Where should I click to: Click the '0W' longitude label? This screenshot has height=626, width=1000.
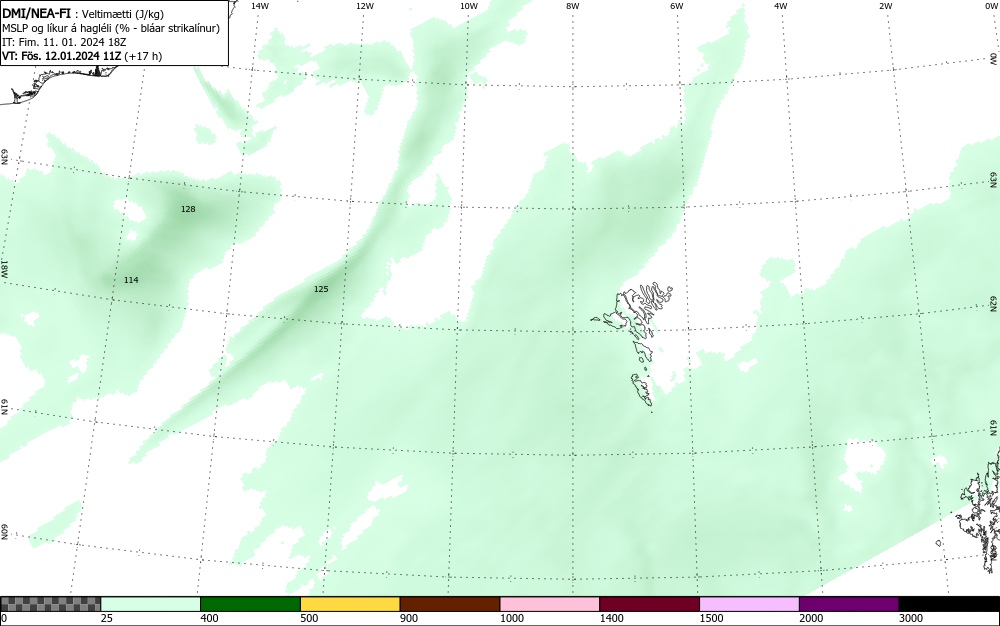coord(990,6)
